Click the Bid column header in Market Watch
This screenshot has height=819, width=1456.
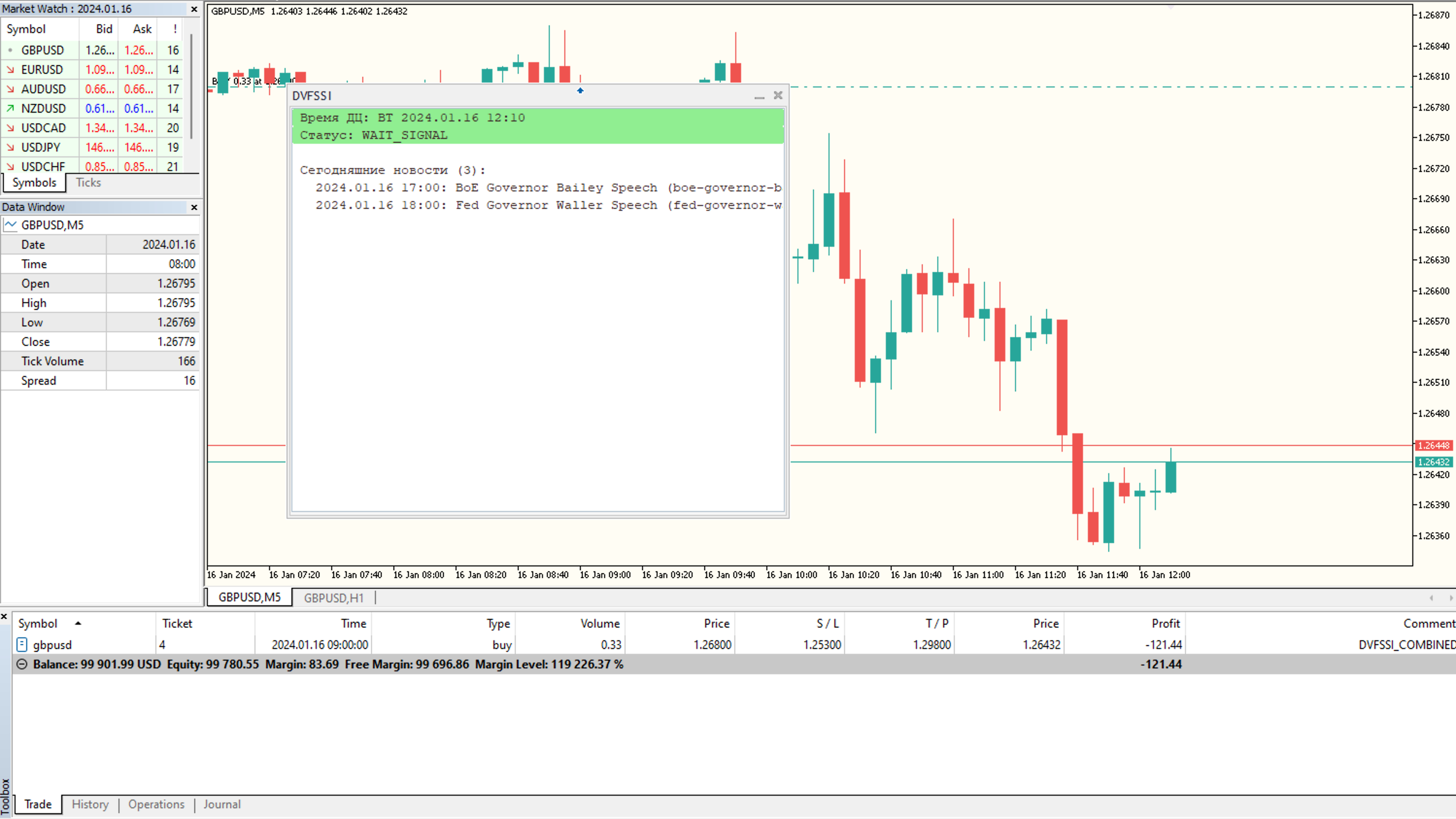click(x=103, y=29)
